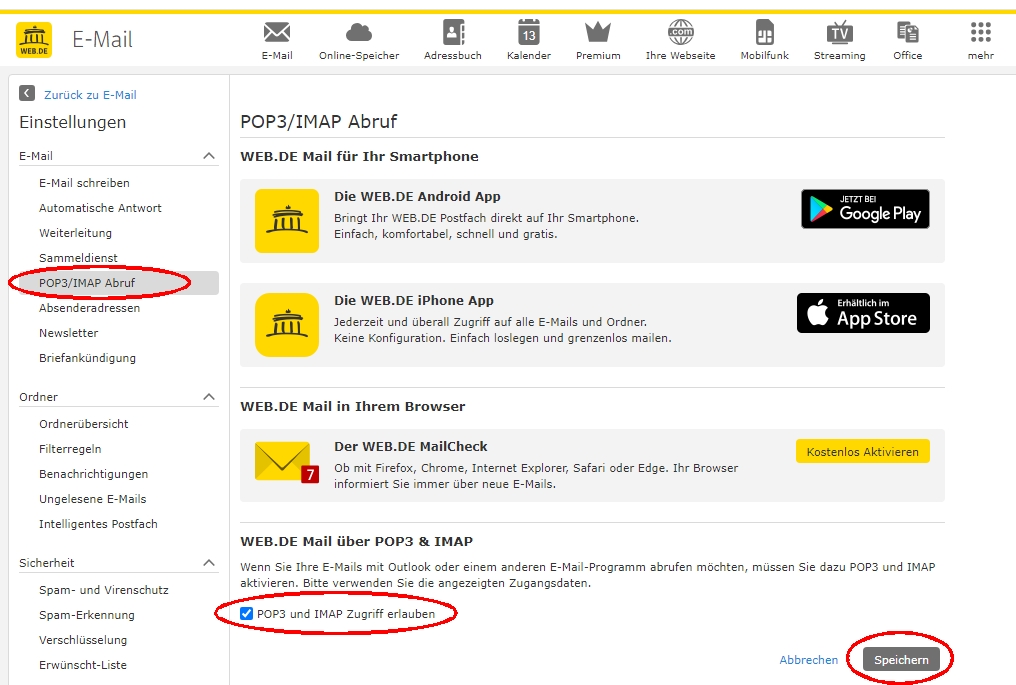This screenshot has width=1016, height=685.
Task: Activate MailCheck via Kostenlos Aktivieren
Action: (862, 451)
